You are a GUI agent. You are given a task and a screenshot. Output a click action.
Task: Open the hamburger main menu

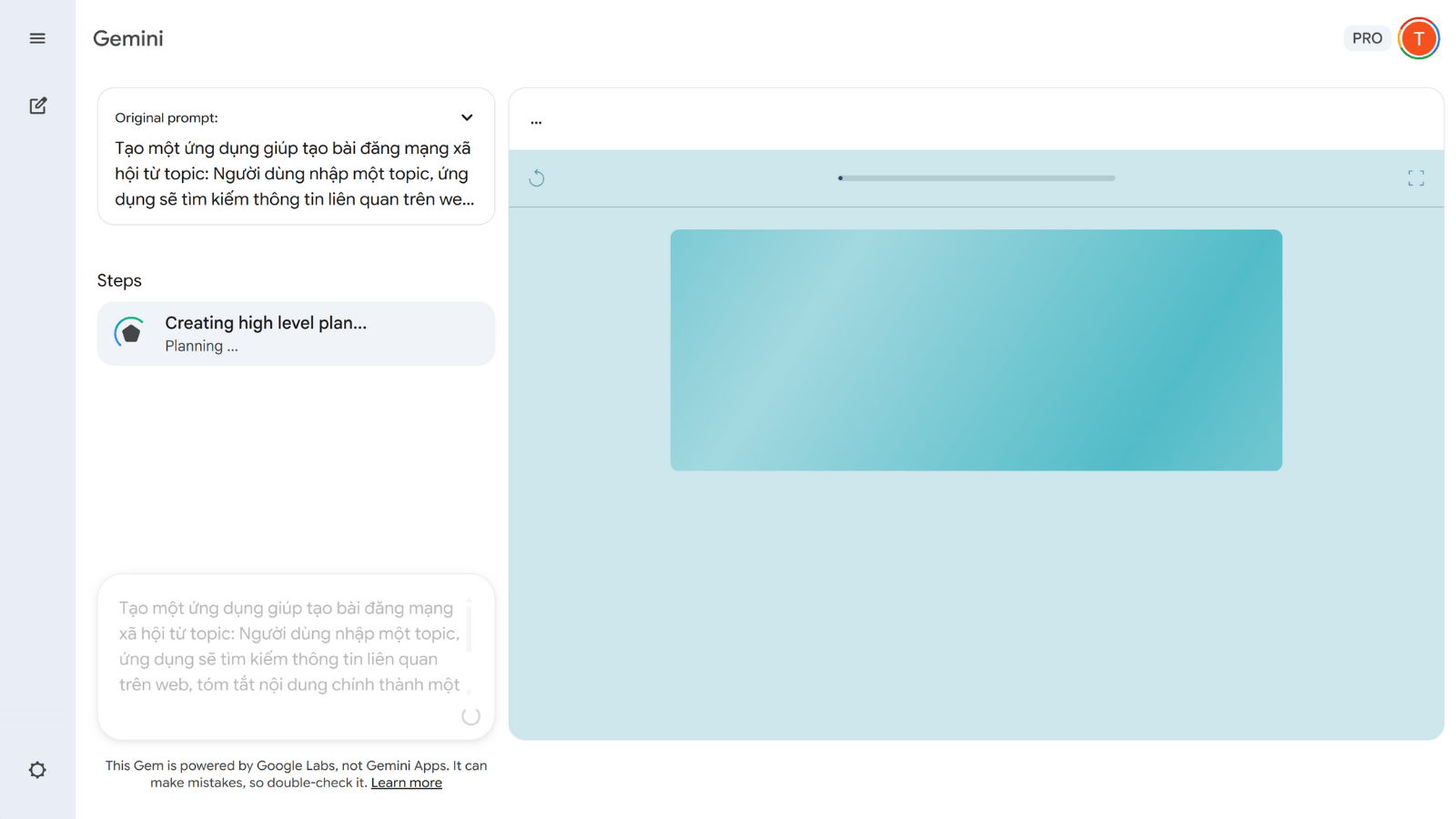(x=37, y=38)
